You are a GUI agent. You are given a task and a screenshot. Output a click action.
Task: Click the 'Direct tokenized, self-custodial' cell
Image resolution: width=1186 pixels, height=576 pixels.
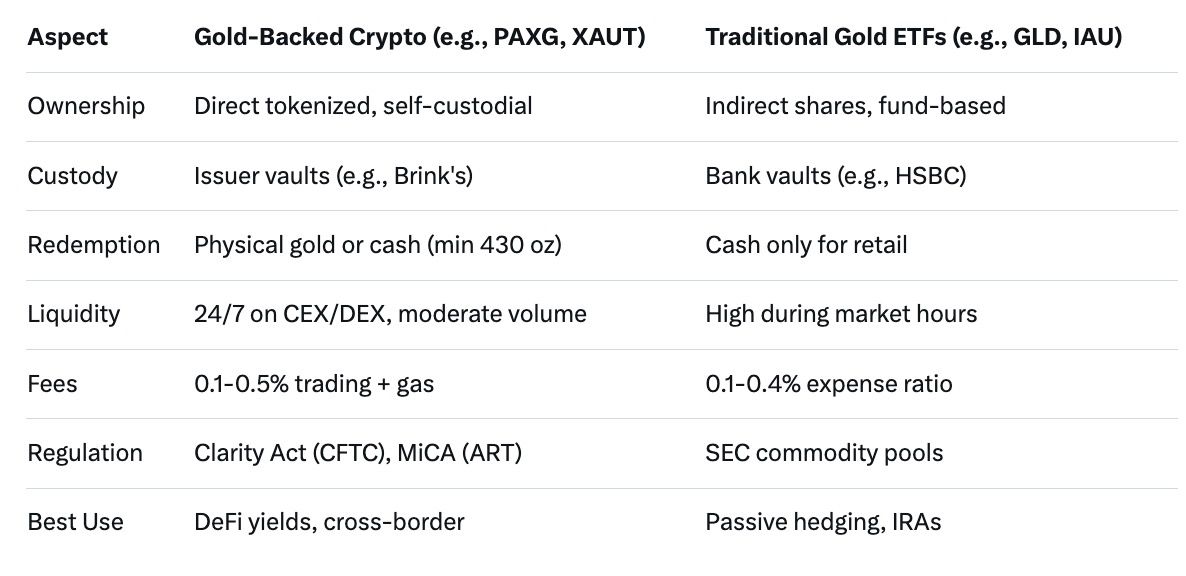coord(363,106)
